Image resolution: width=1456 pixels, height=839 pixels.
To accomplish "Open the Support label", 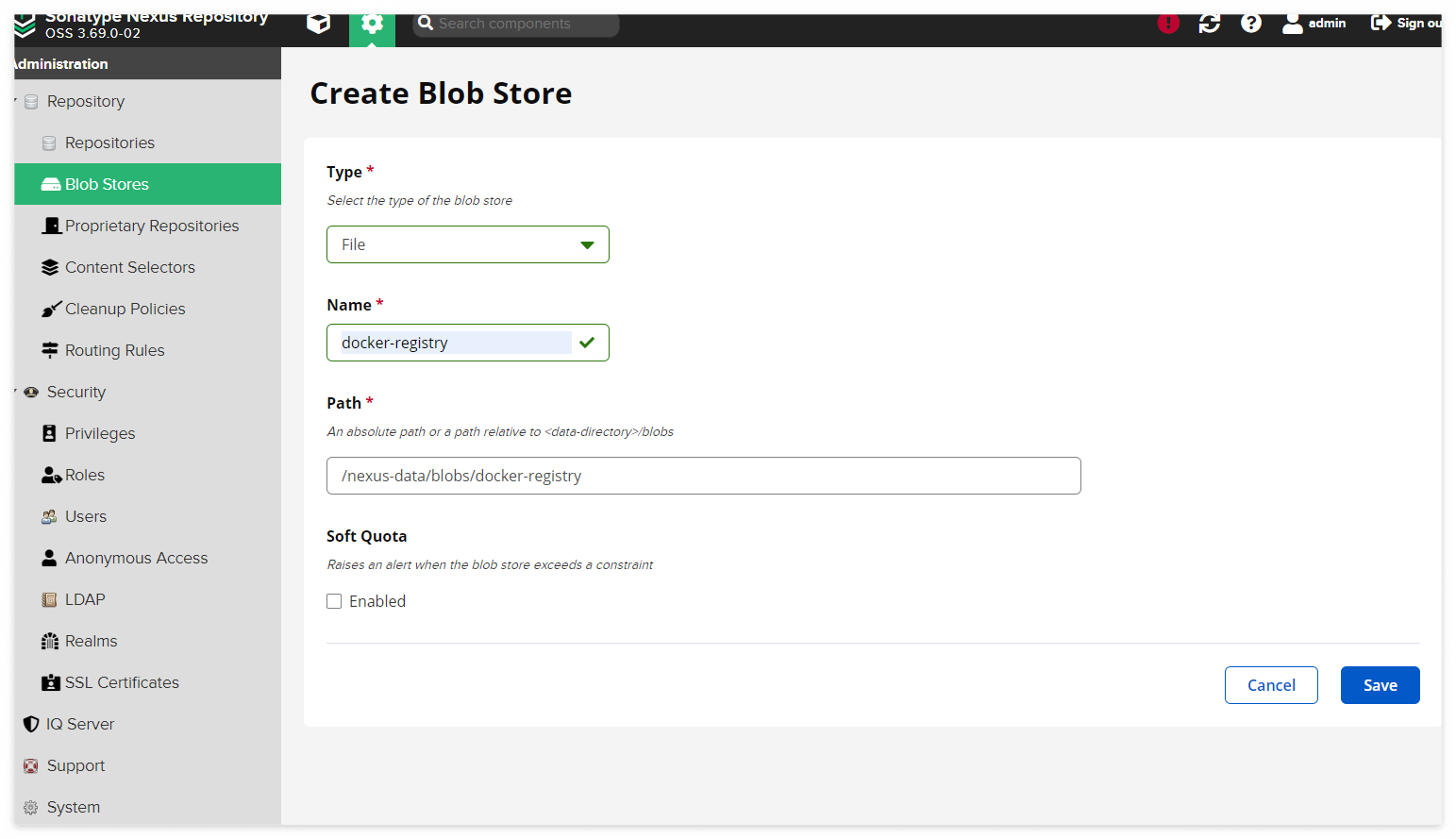I will 76,765.
